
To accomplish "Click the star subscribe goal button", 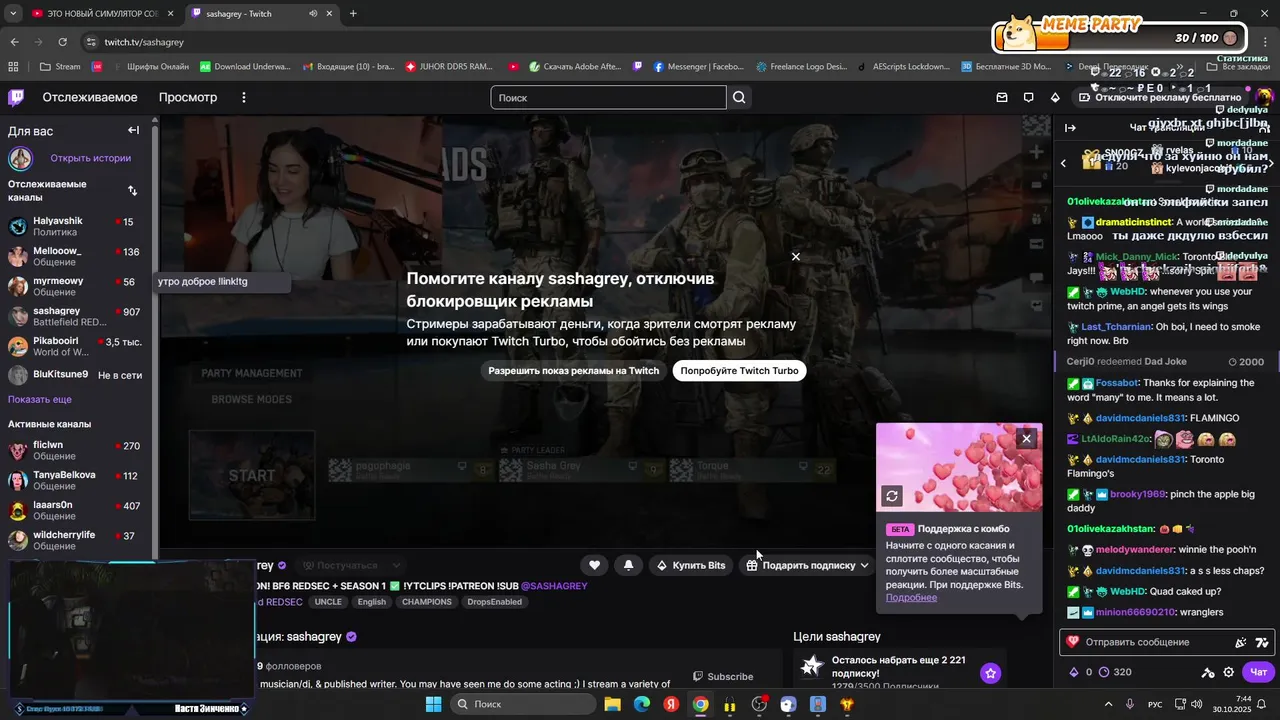I will (990, 673).
